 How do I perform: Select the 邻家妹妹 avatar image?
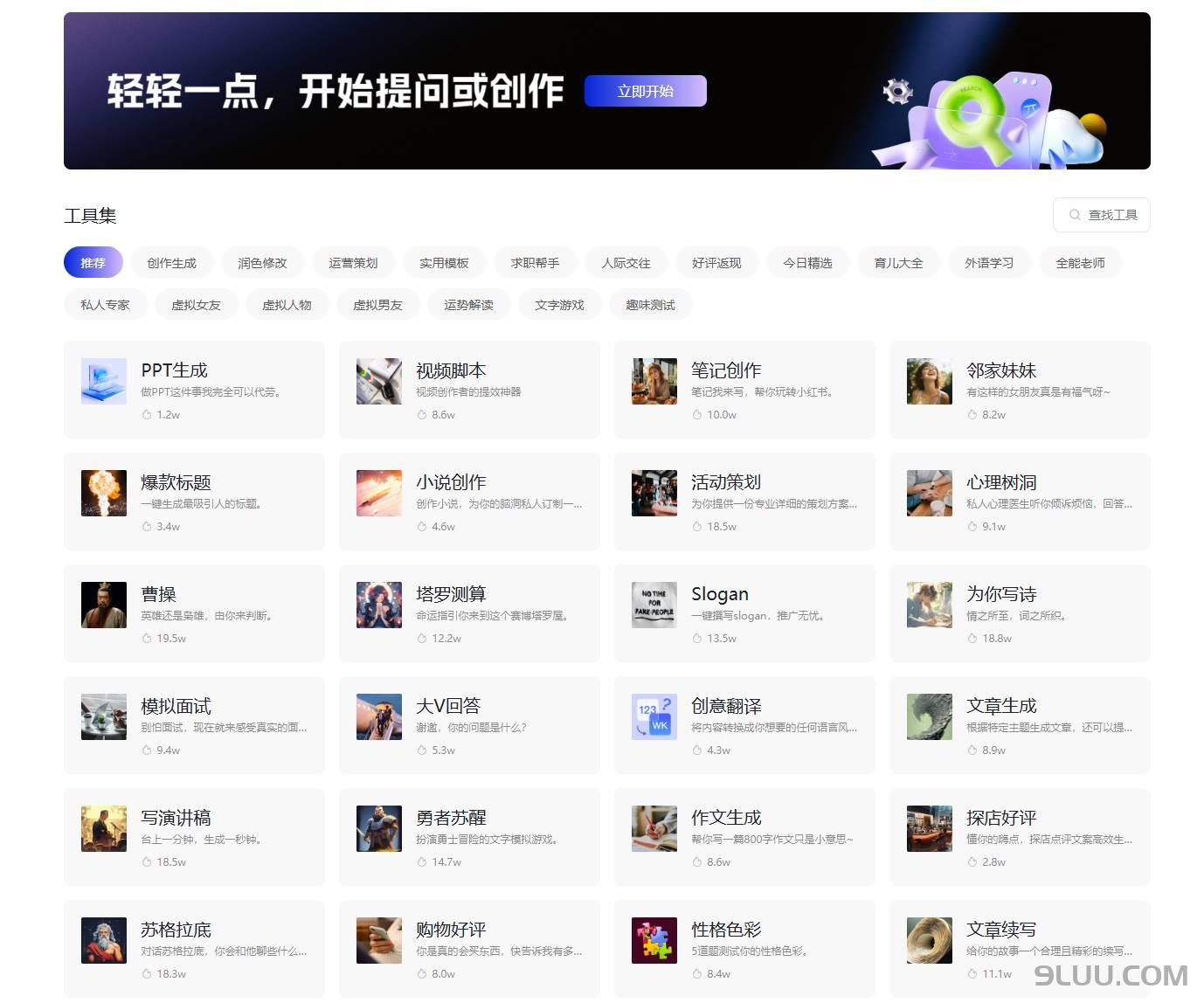tap(930, 381)
